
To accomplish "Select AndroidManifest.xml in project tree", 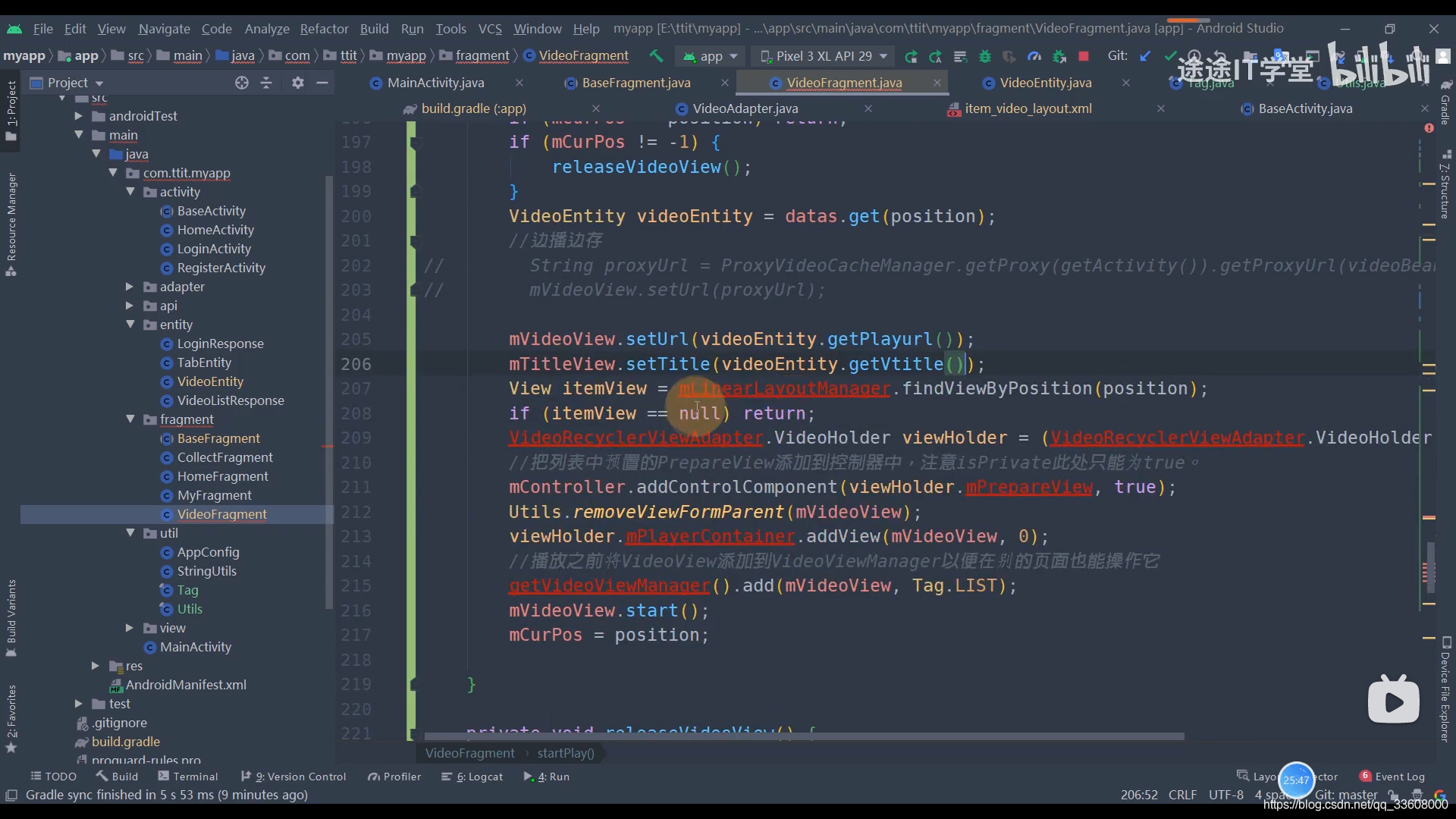I will (x=185, y=685).
